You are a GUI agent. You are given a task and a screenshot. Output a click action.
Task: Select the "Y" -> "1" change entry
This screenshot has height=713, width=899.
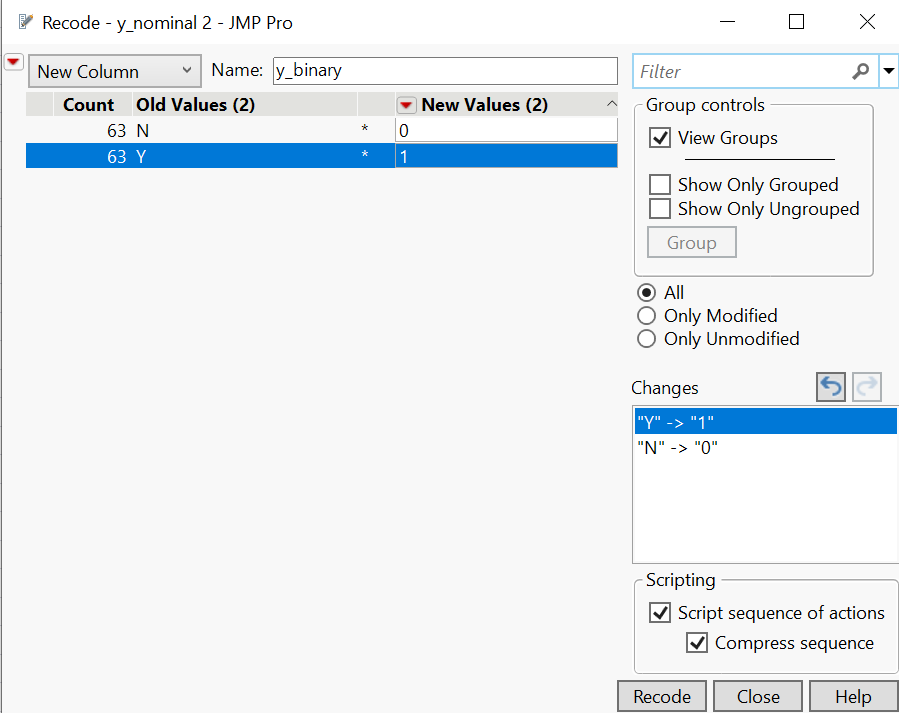(675, 423)
